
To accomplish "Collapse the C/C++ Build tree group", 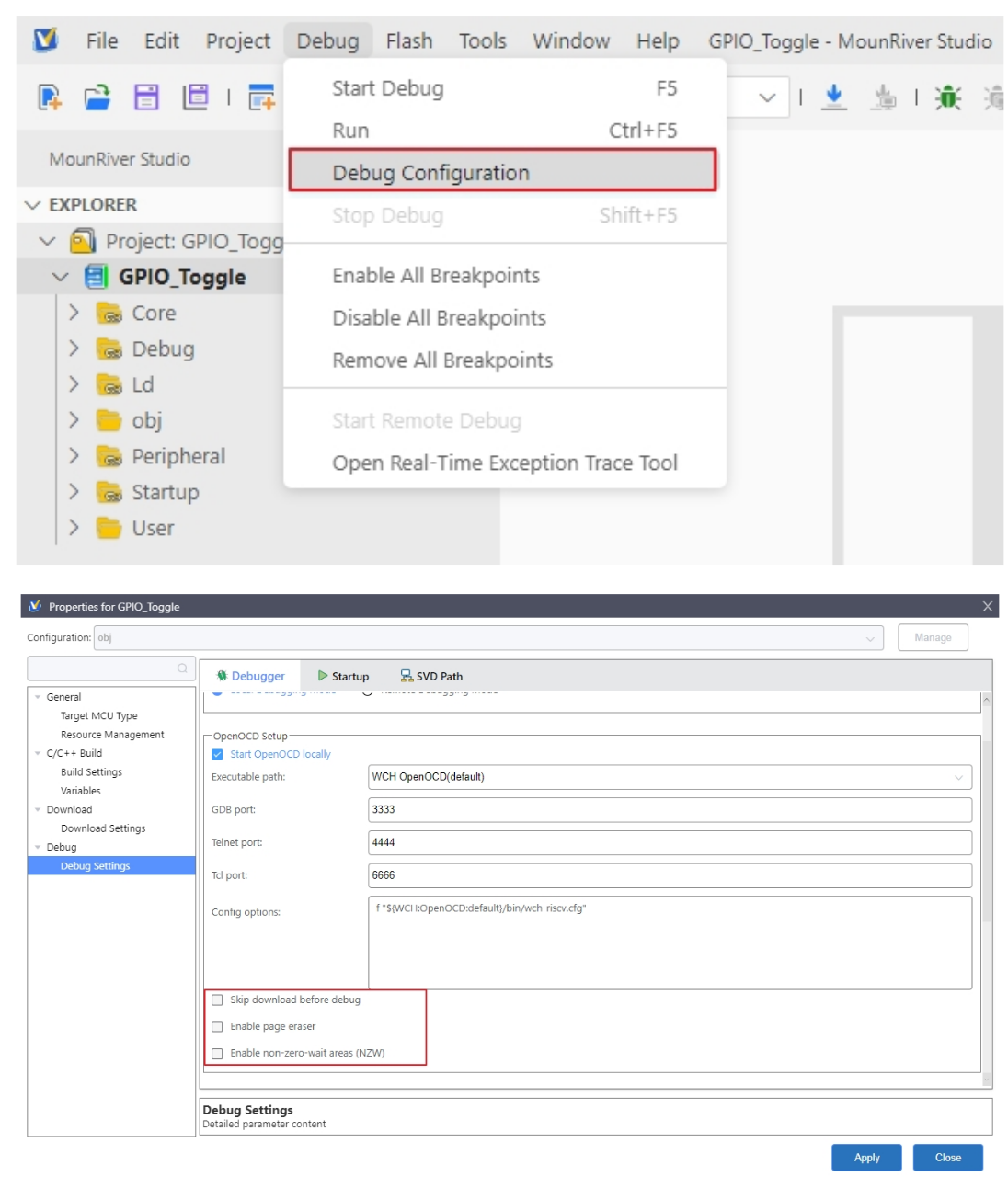I will tap(38, 753).
